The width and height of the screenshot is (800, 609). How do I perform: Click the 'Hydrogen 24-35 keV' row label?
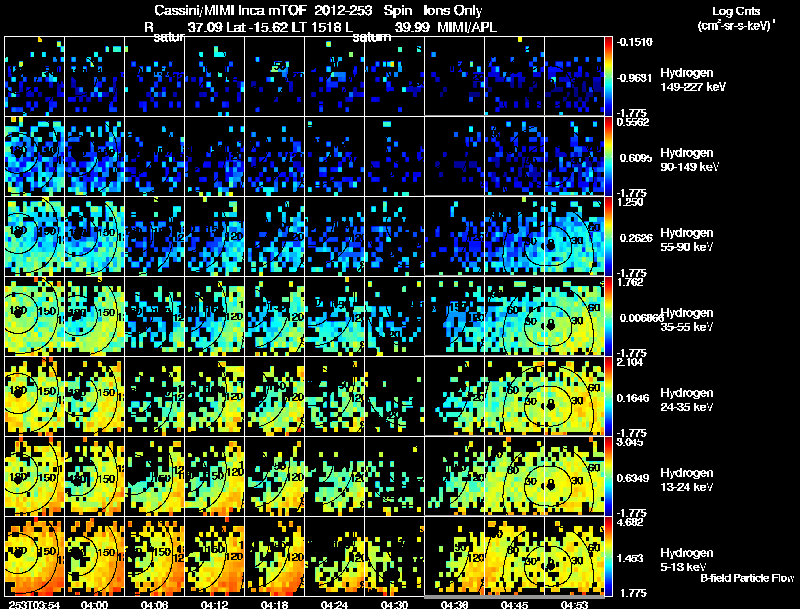pyautogui.click(x=687, y=400)
